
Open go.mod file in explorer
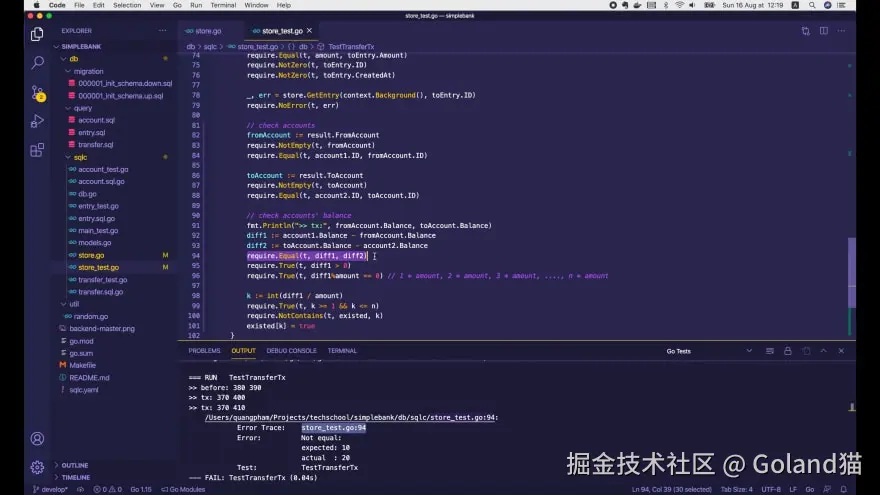[81, 341]
